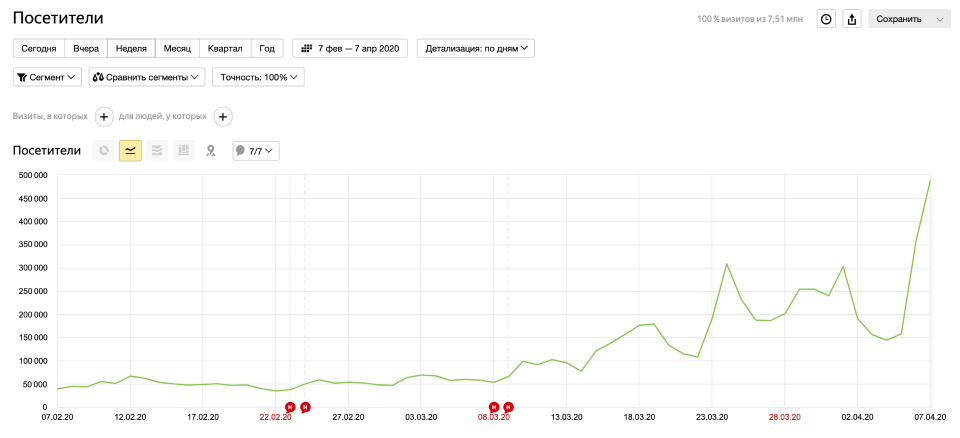960x438 pixels.
Task: Select the Сегодня period
Action: click(x=39, y=48)
